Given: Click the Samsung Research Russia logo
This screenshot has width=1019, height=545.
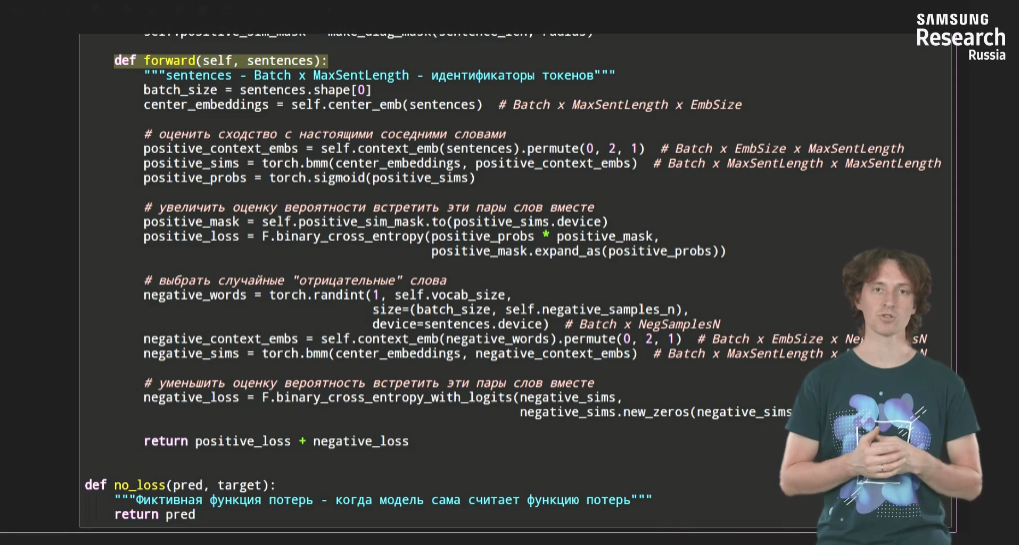Looking at the screenshot, I should [959, 36].
